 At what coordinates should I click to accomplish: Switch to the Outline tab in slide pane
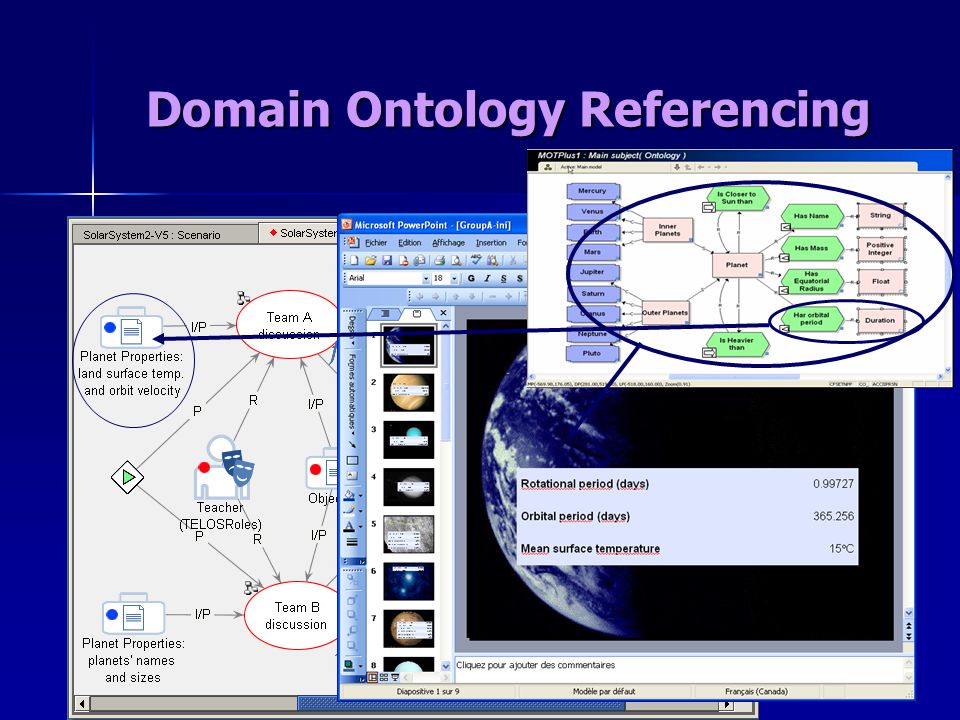click(x=385, y=313)
